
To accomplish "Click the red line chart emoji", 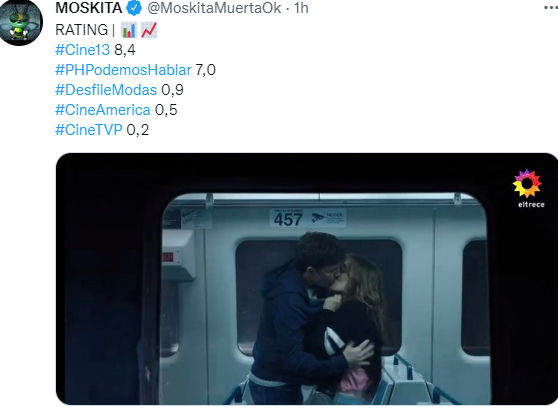I will tap(149, 30).
